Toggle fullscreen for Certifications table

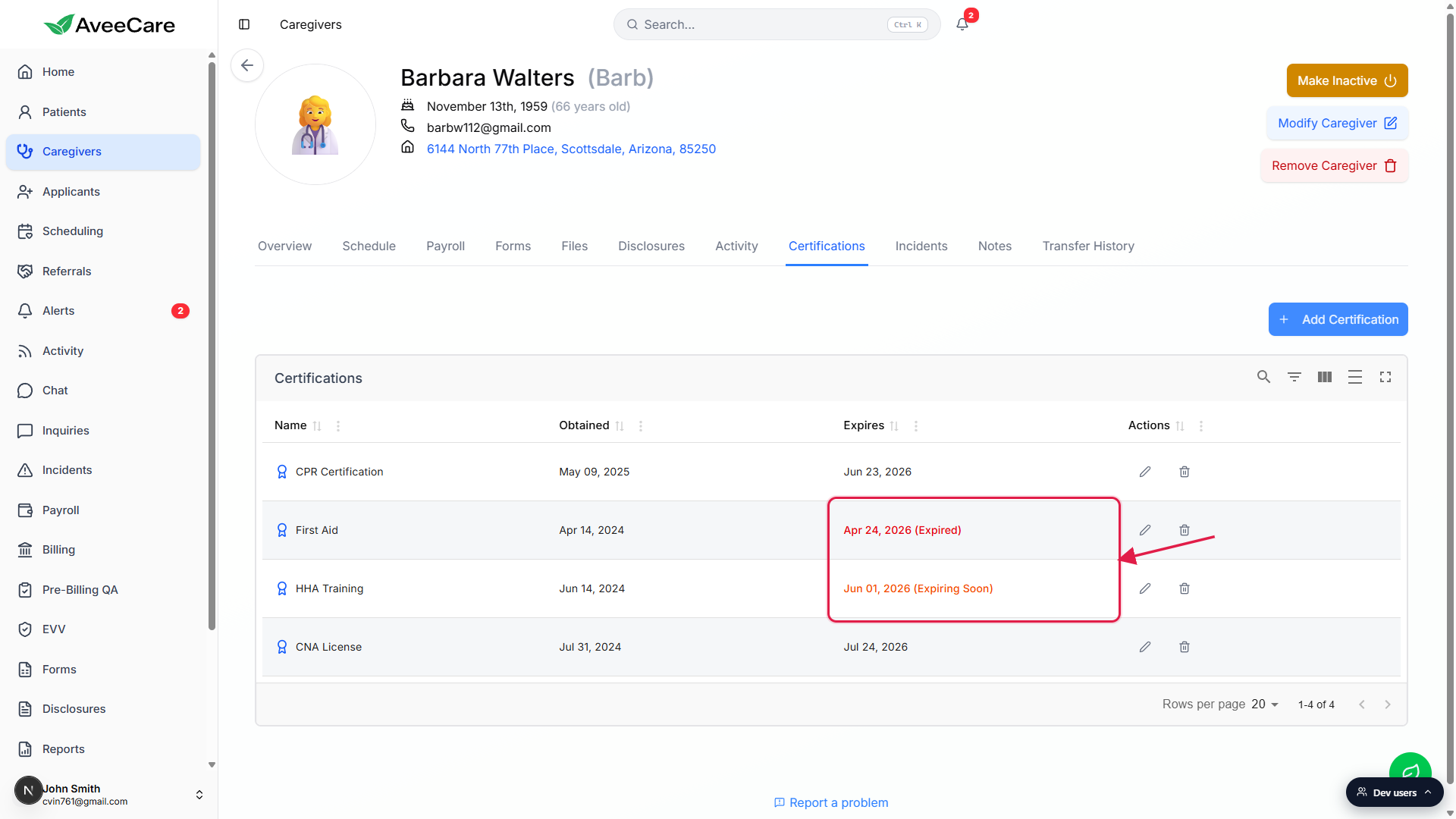pyautogui.click(x=1385, y=377)
